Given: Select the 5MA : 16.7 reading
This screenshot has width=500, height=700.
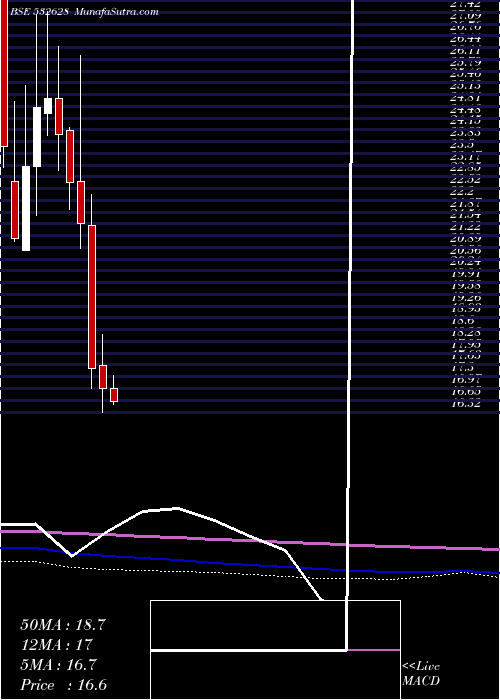Looking at the screenshot, I should [x=58, y=665].
